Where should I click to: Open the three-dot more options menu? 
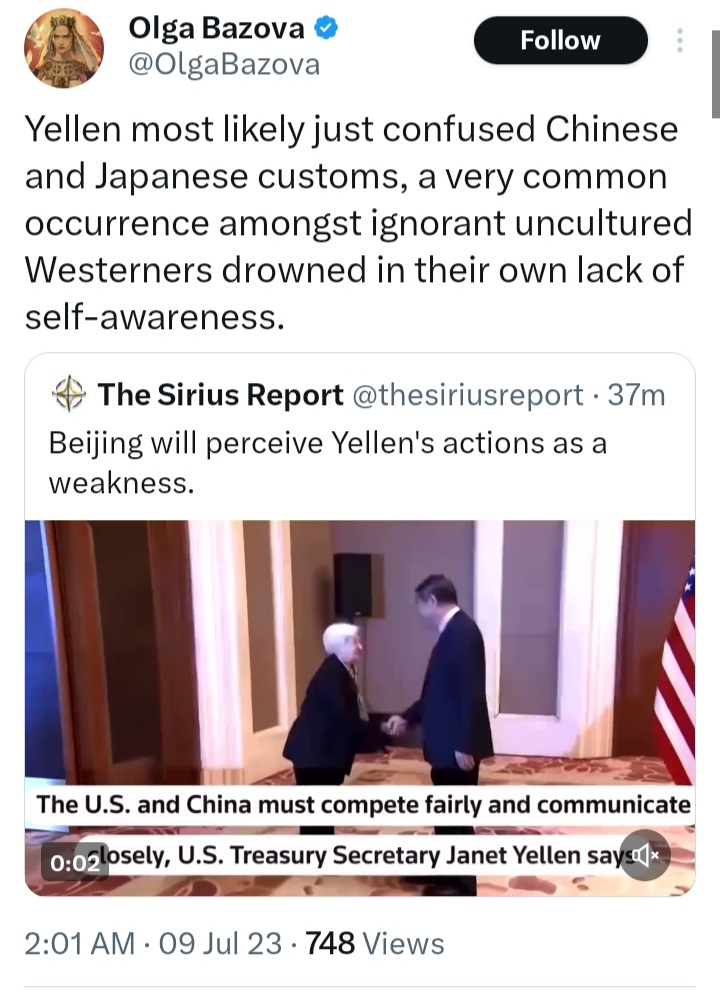pyautogui.click(x=680, y=40)
